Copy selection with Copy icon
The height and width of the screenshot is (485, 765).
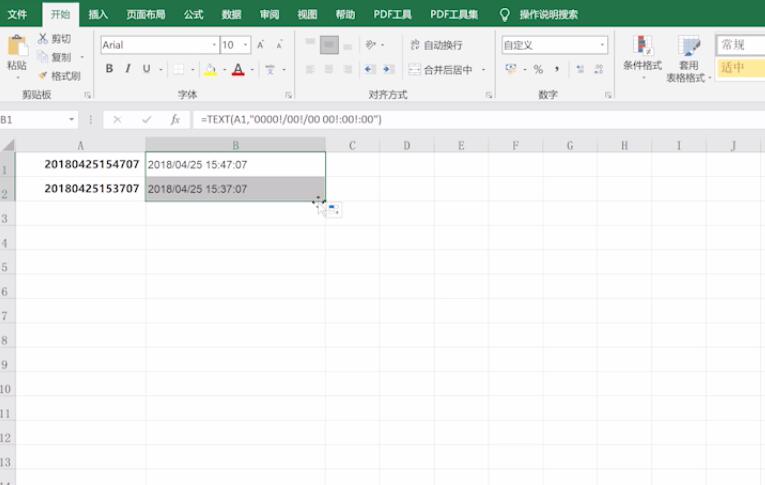(x=43, y=57)
